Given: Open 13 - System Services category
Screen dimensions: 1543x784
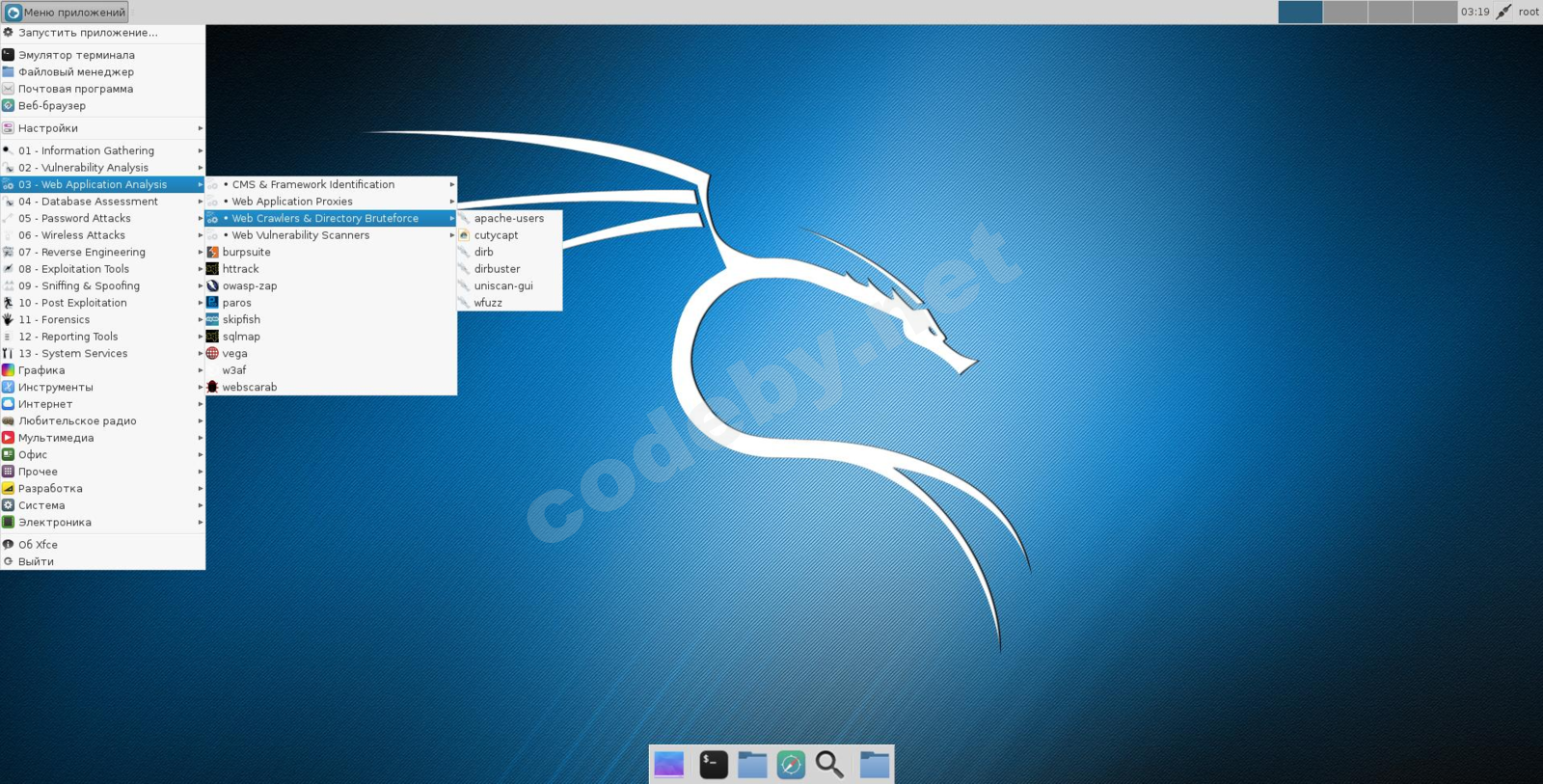Looking at the screenshot, I should pyautogui.click(x=102, y=353).
